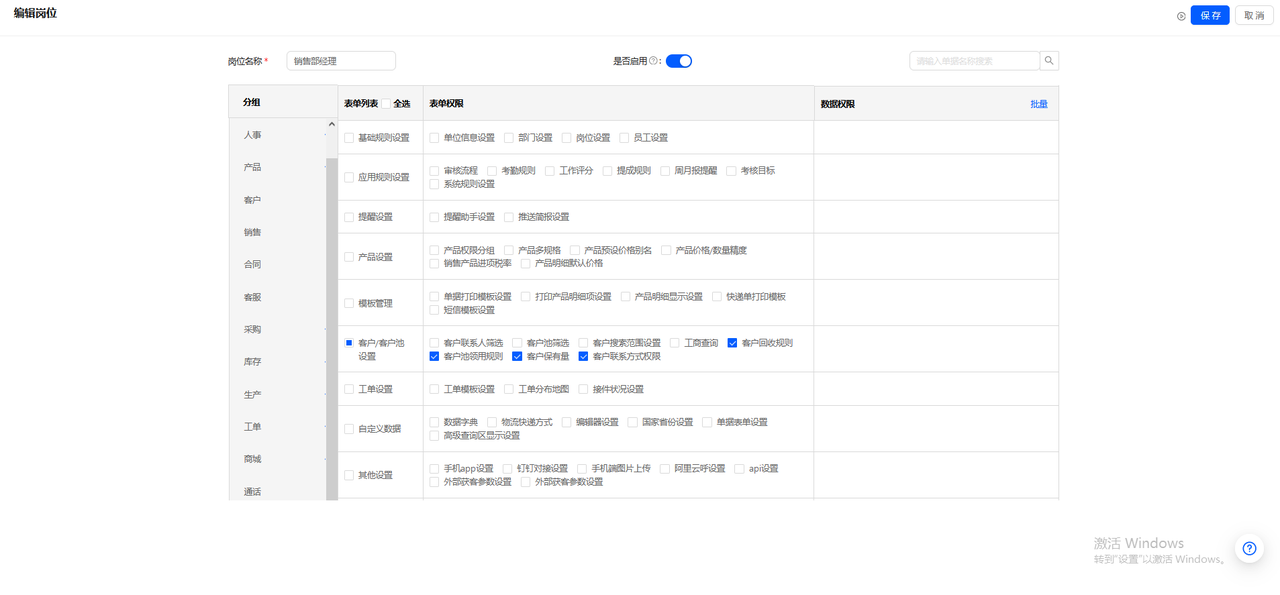Check the api设置 checkbox

tap(739, 468)
